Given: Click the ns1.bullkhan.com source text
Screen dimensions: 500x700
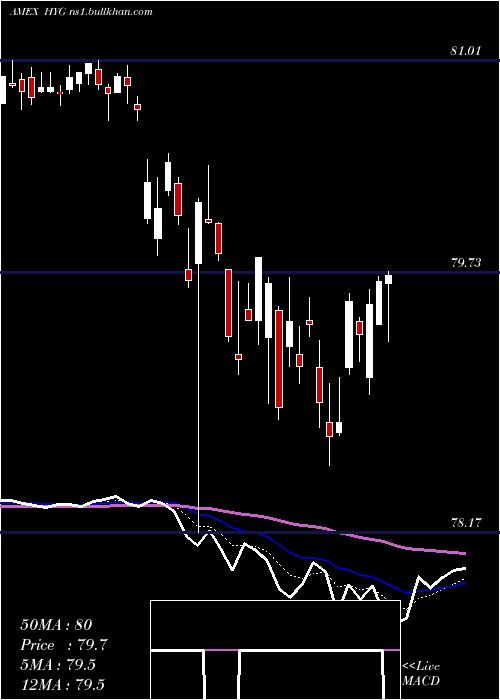Looking at the screenshot, I should 110,11.
